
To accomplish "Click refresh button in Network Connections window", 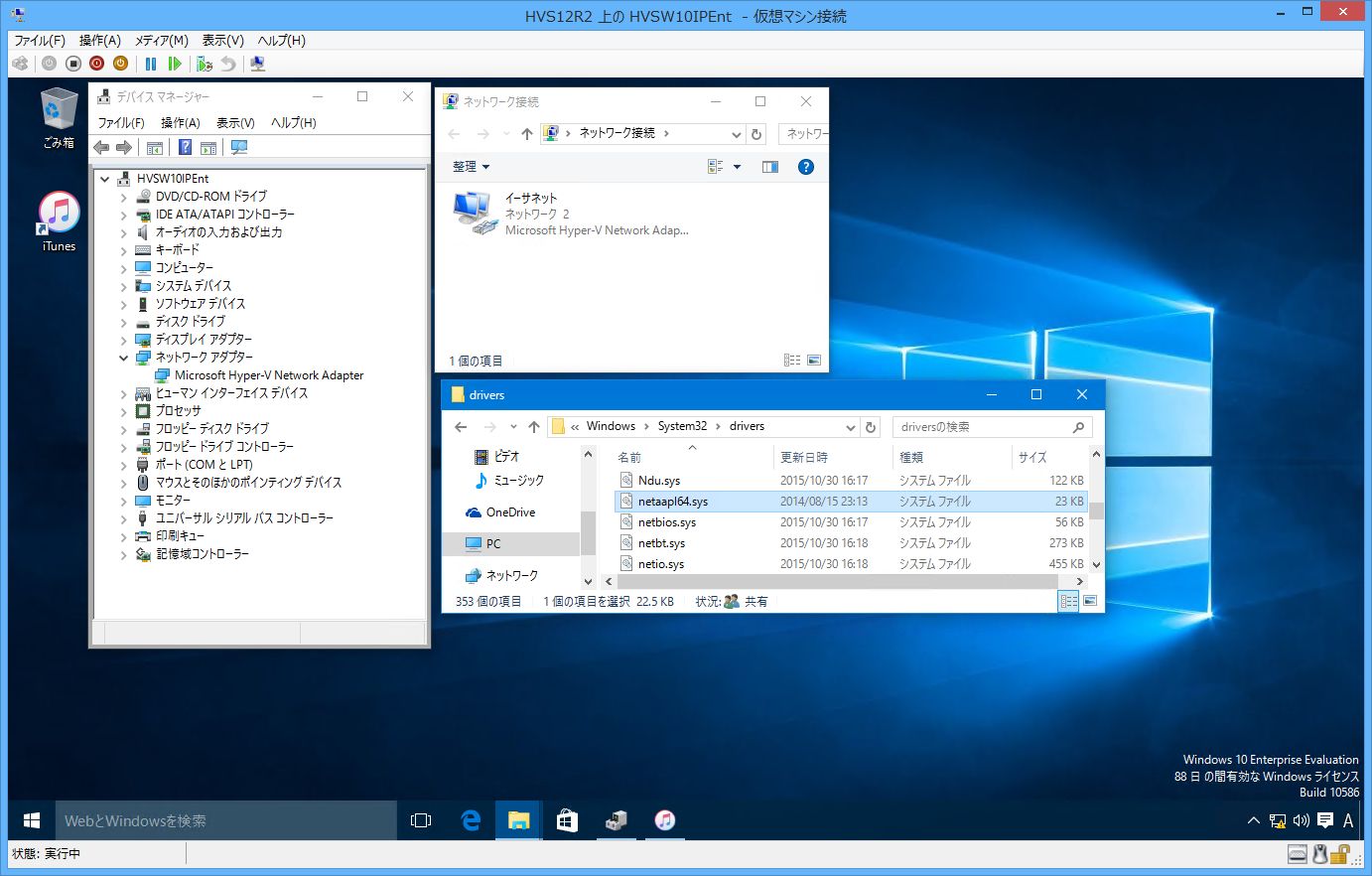I will [756, 134].
